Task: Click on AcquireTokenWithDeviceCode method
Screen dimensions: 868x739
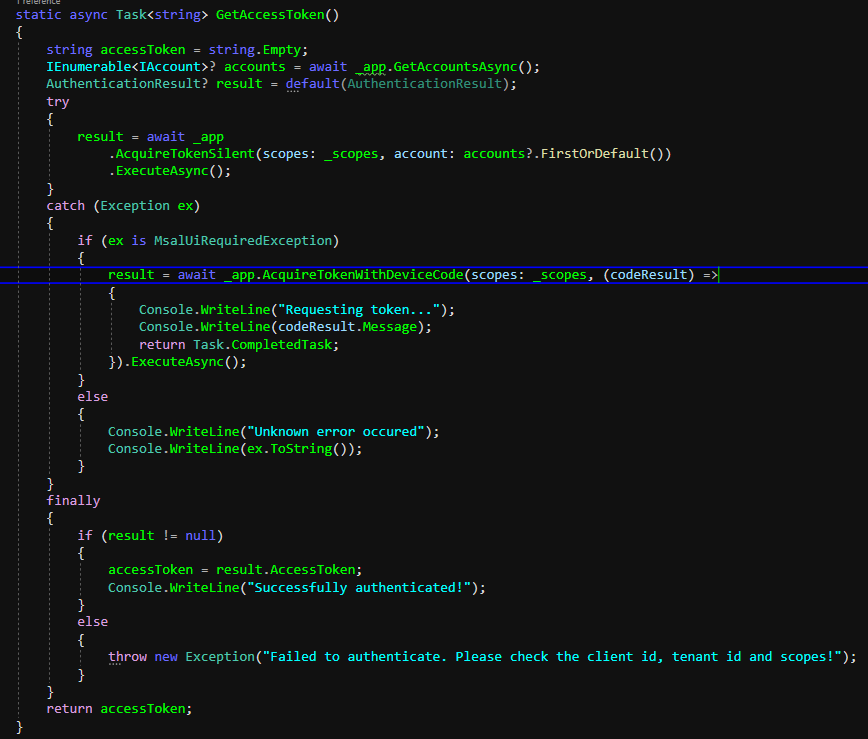Action: (x=364, y=275)
